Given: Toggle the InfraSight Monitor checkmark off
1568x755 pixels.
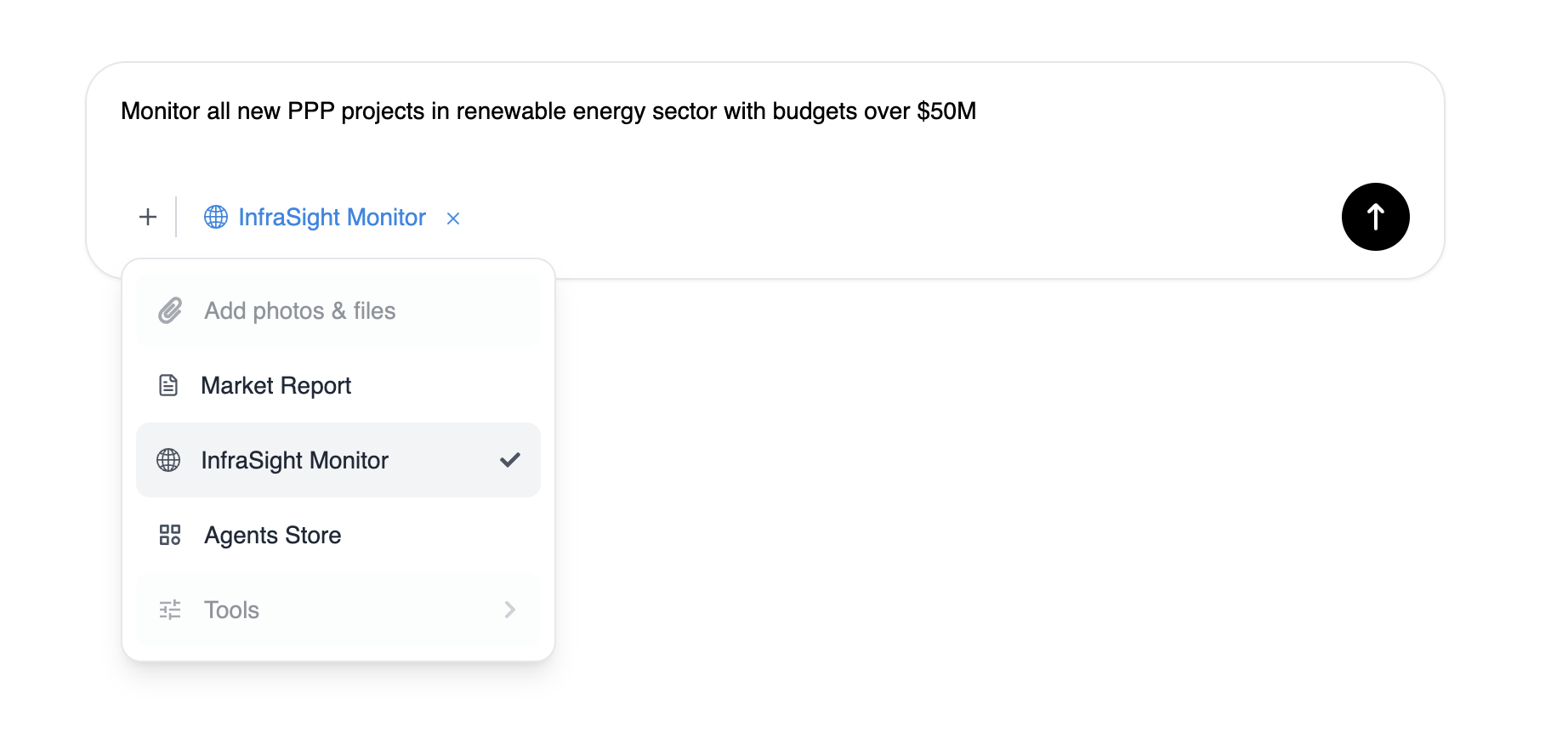Looking at the screenshot, I should (x=510, y=460).
